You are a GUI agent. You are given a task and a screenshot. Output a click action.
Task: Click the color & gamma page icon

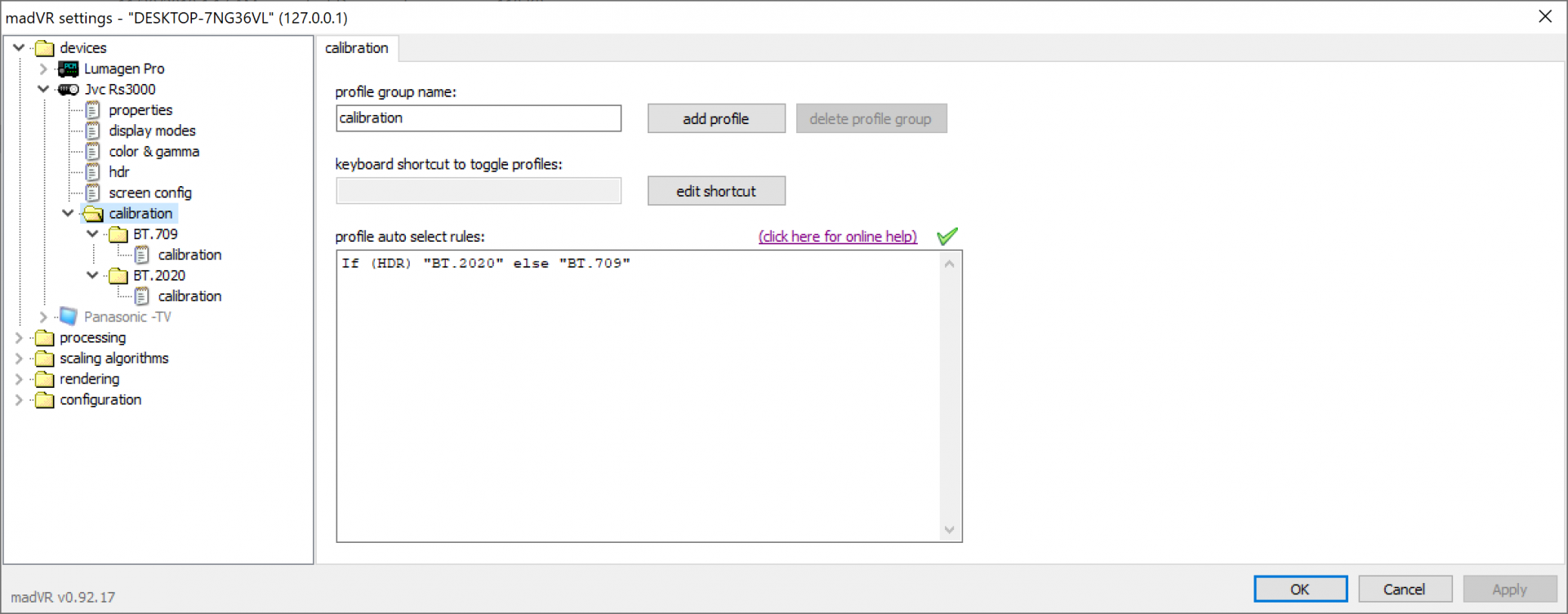93,152
